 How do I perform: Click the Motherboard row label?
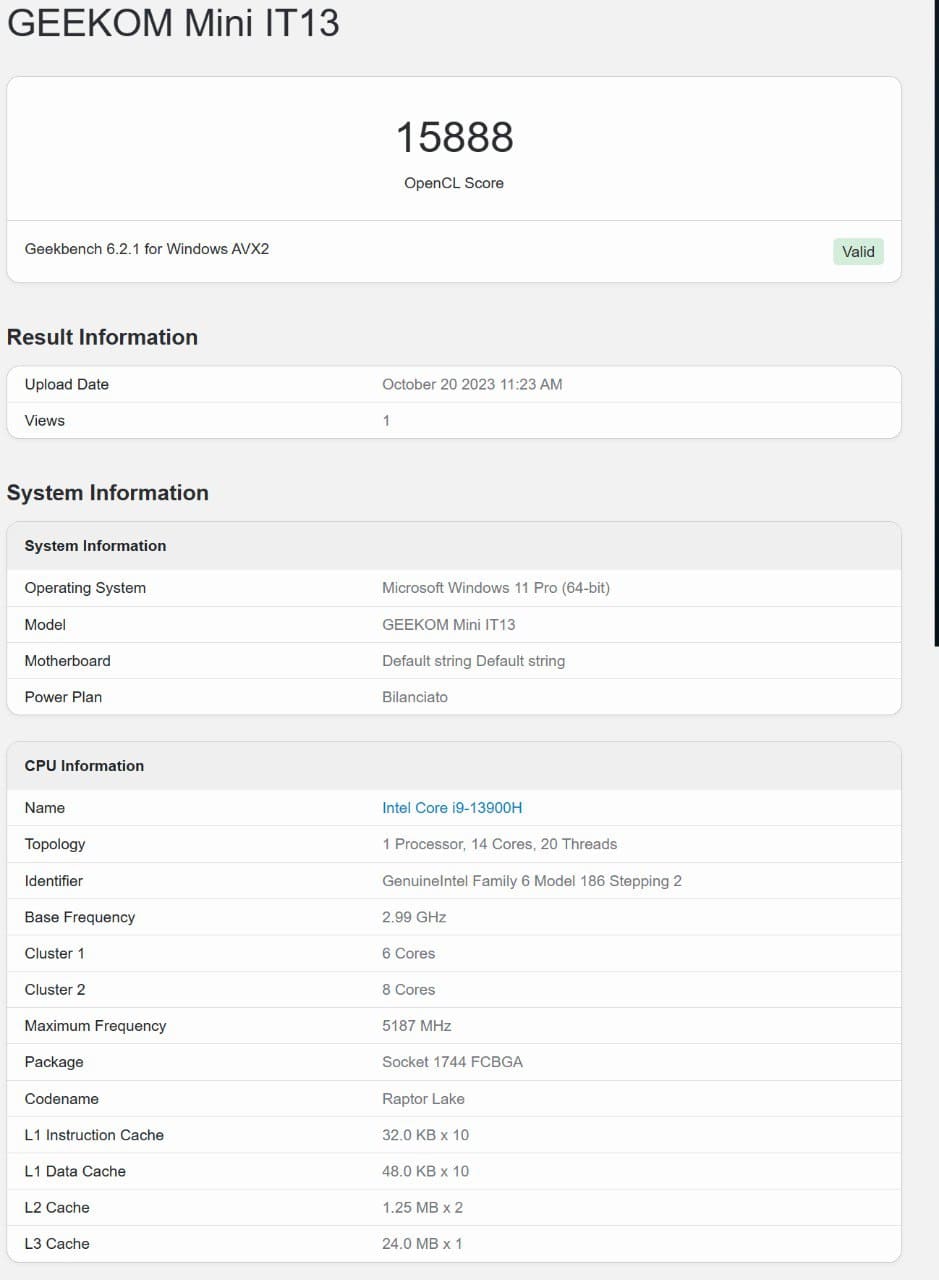tap(68, 661)
